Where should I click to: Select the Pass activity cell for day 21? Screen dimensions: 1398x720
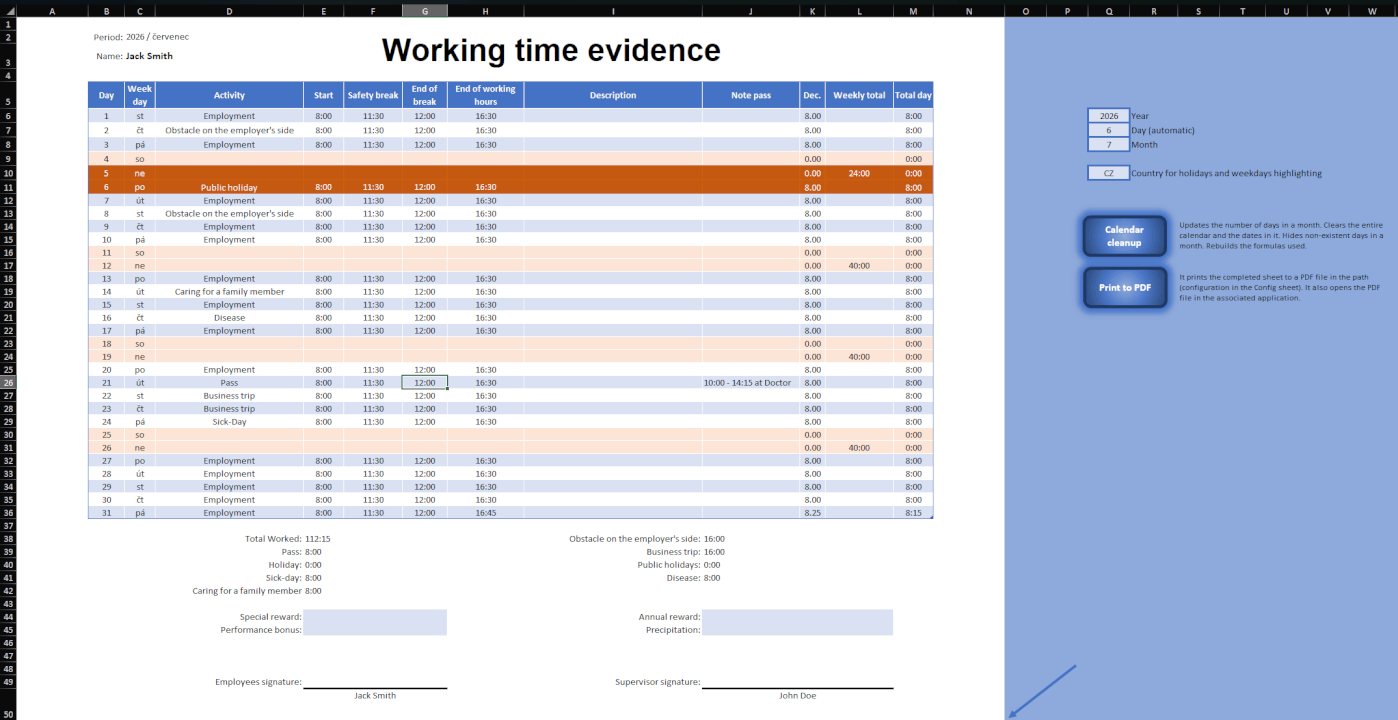click(229, 383)
